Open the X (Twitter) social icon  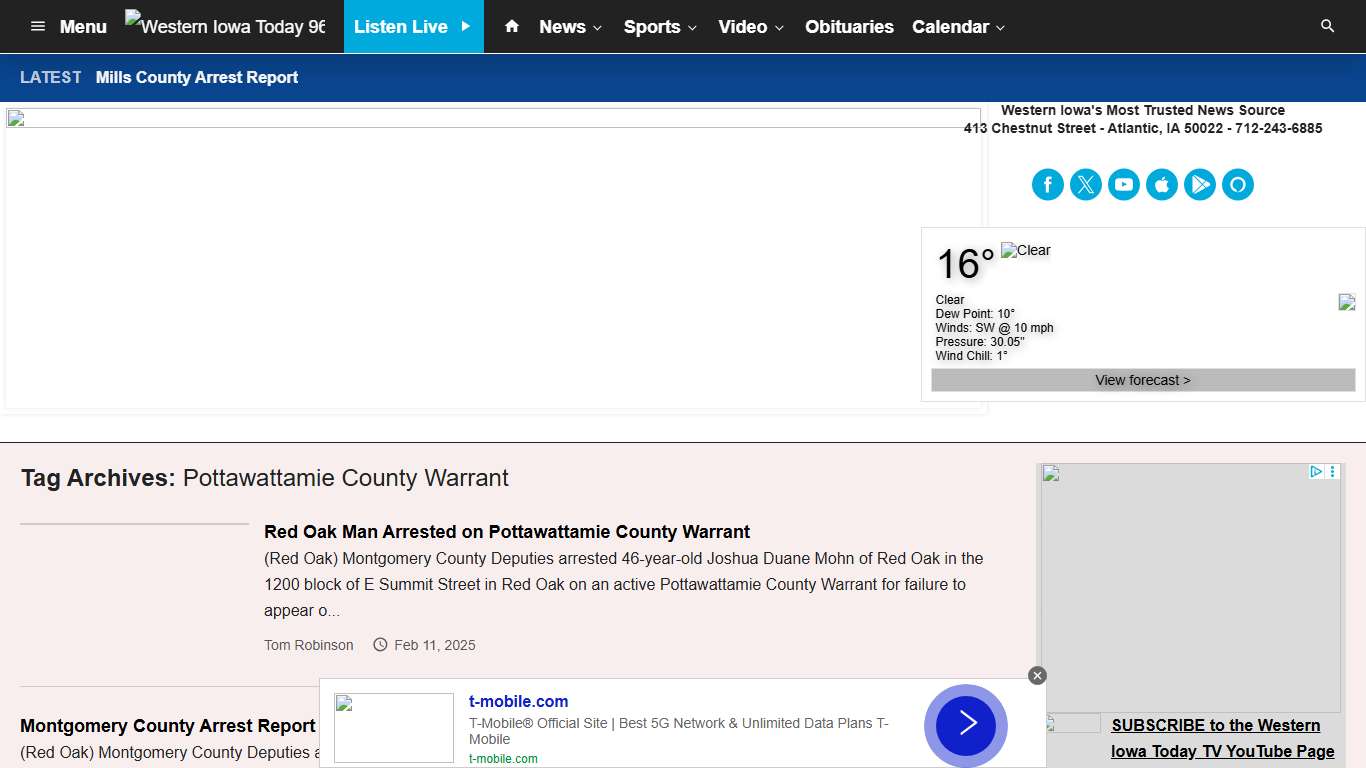pyautogui.click(x=1086, y=184)
